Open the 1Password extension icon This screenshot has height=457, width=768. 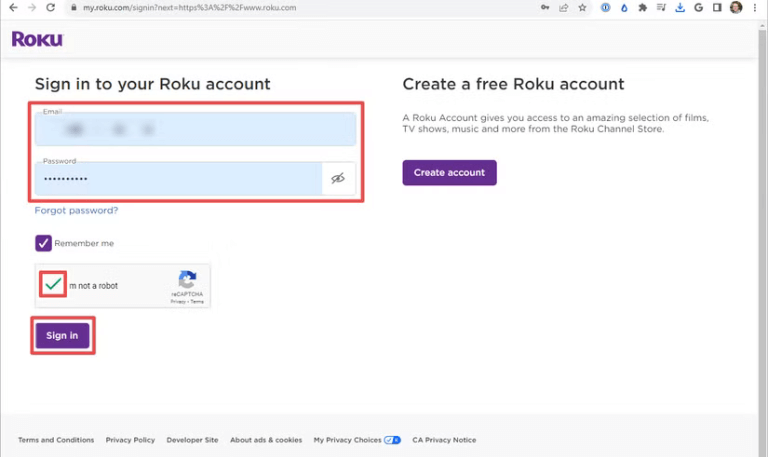[605, 8]
